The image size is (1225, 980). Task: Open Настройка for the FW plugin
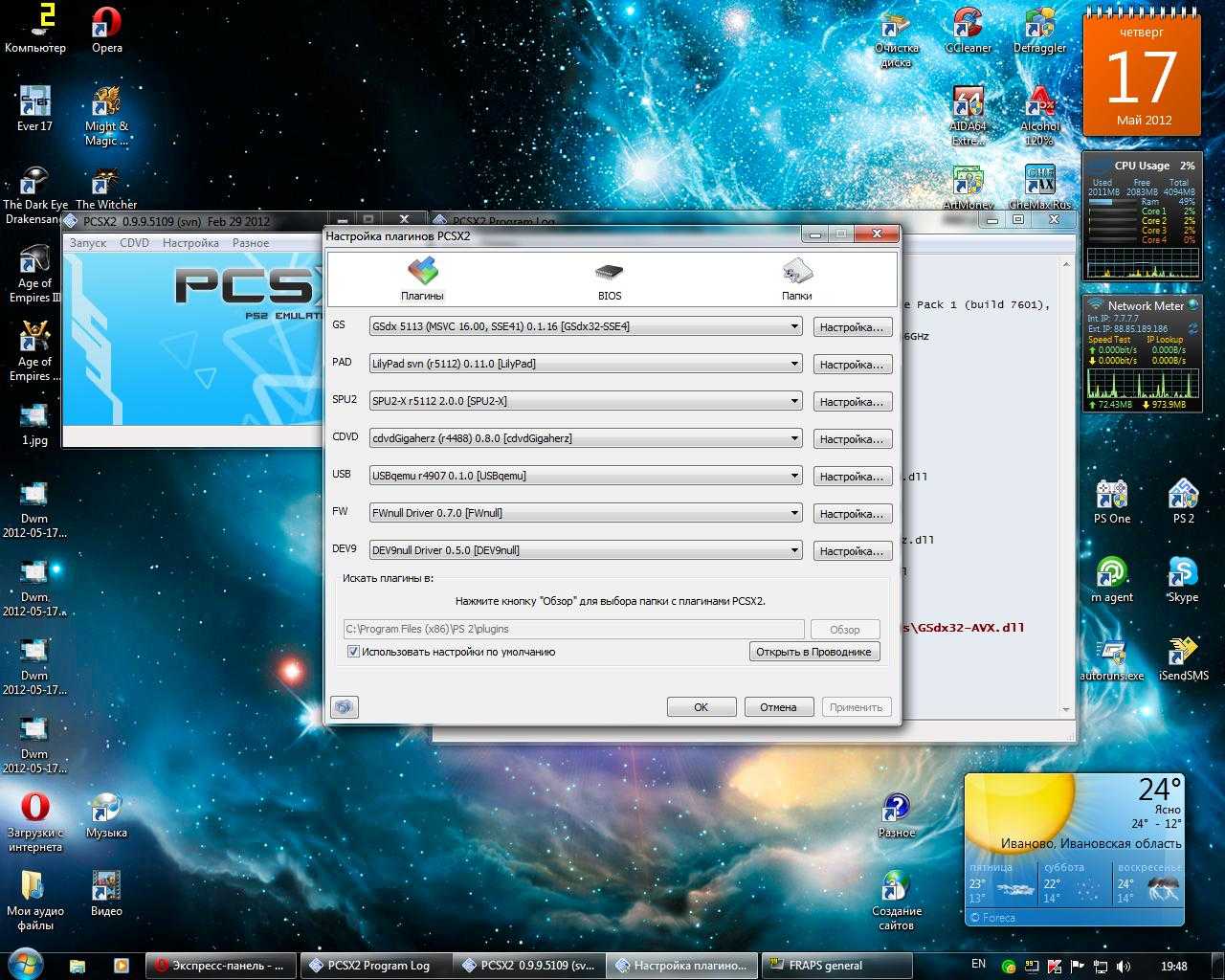pos(852,514)
